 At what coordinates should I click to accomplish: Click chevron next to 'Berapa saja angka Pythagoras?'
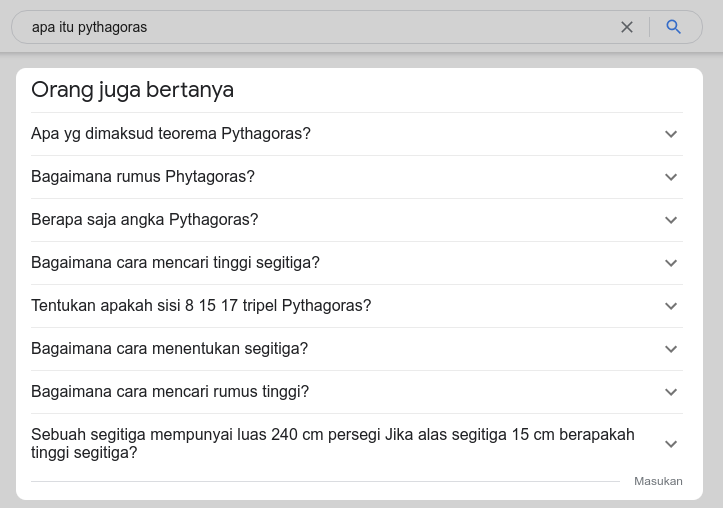pos(671,220)
